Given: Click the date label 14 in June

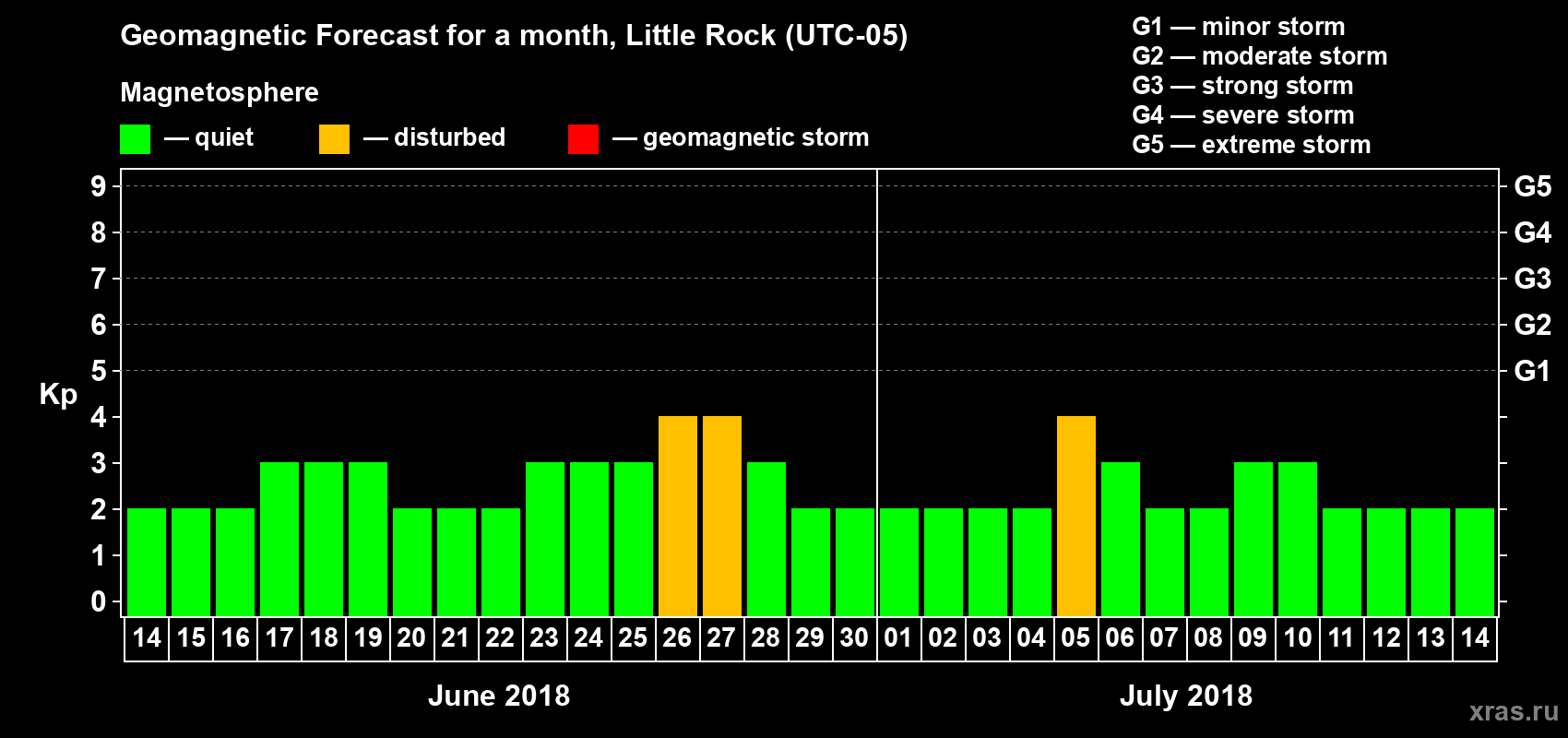Looking at the screenshot, I should [x=147, y=637].
